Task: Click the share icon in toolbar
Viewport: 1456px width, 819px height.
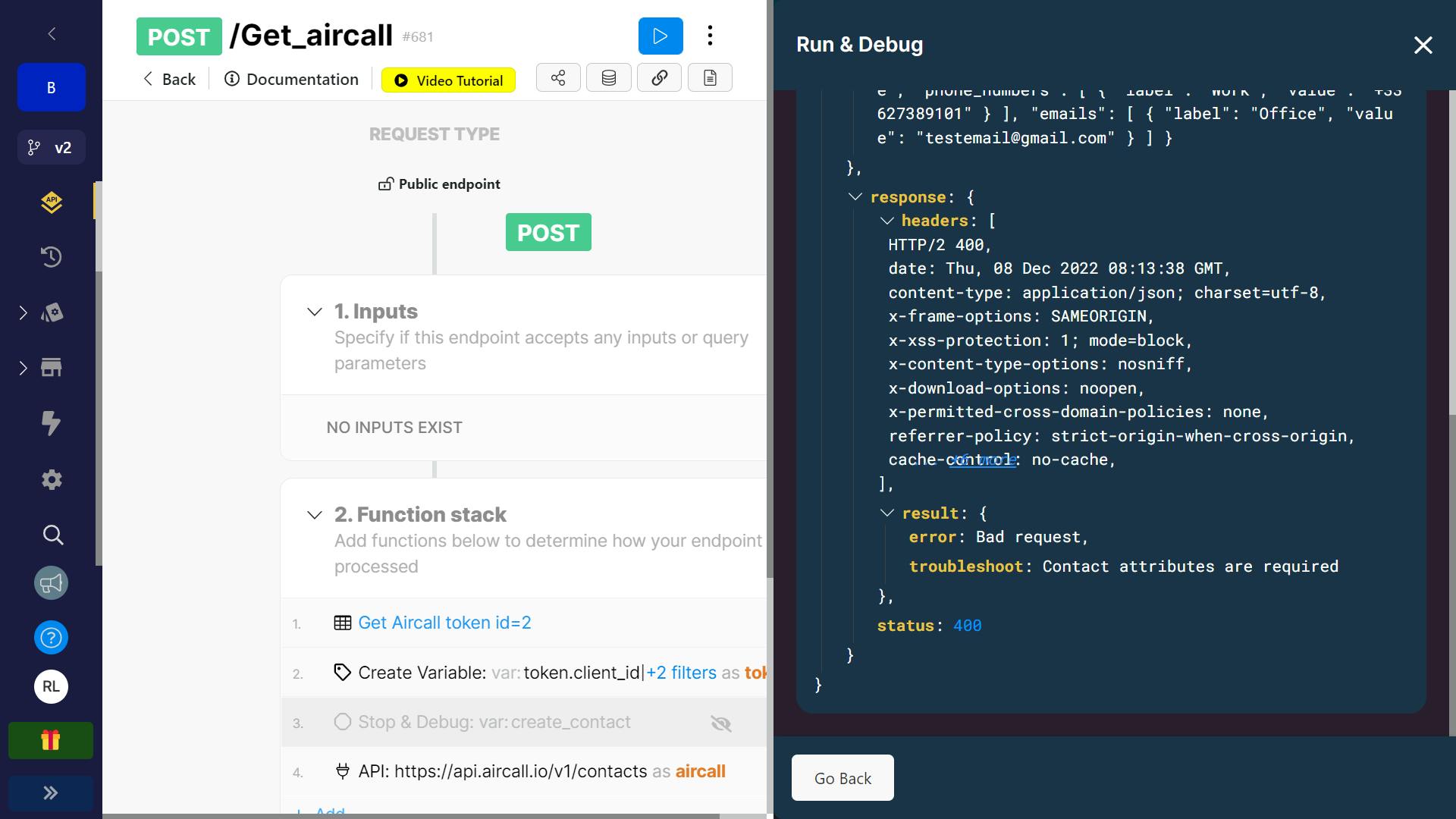Action: pos(558,78)
